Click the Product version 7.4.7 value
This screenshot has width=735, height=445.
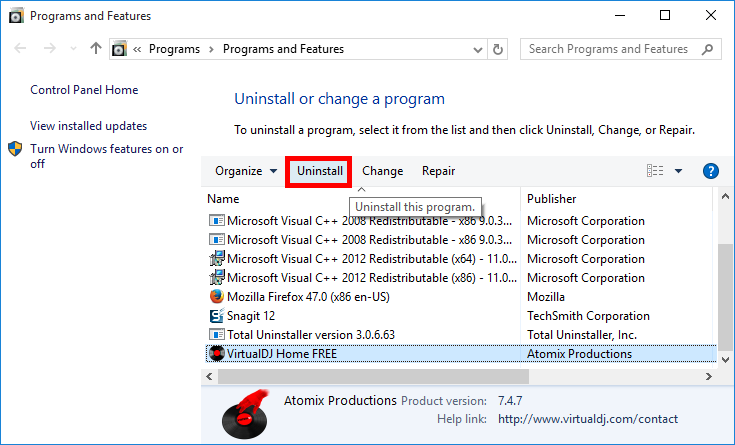pyautogui.click(x=510, y=401)
